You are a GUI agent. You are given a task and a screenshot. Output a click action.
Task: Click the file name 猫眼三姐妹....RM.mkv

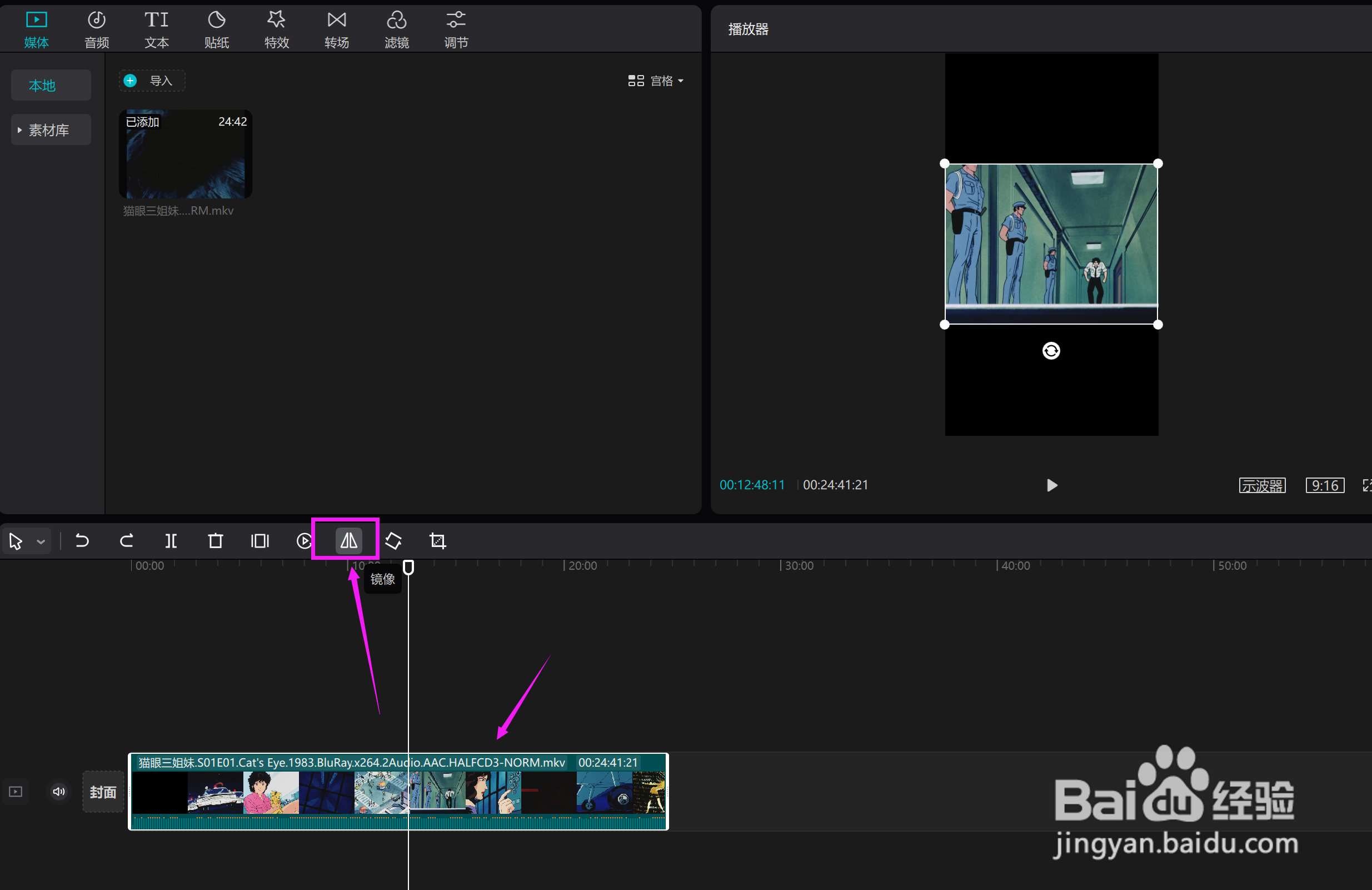tap(178, 211)
